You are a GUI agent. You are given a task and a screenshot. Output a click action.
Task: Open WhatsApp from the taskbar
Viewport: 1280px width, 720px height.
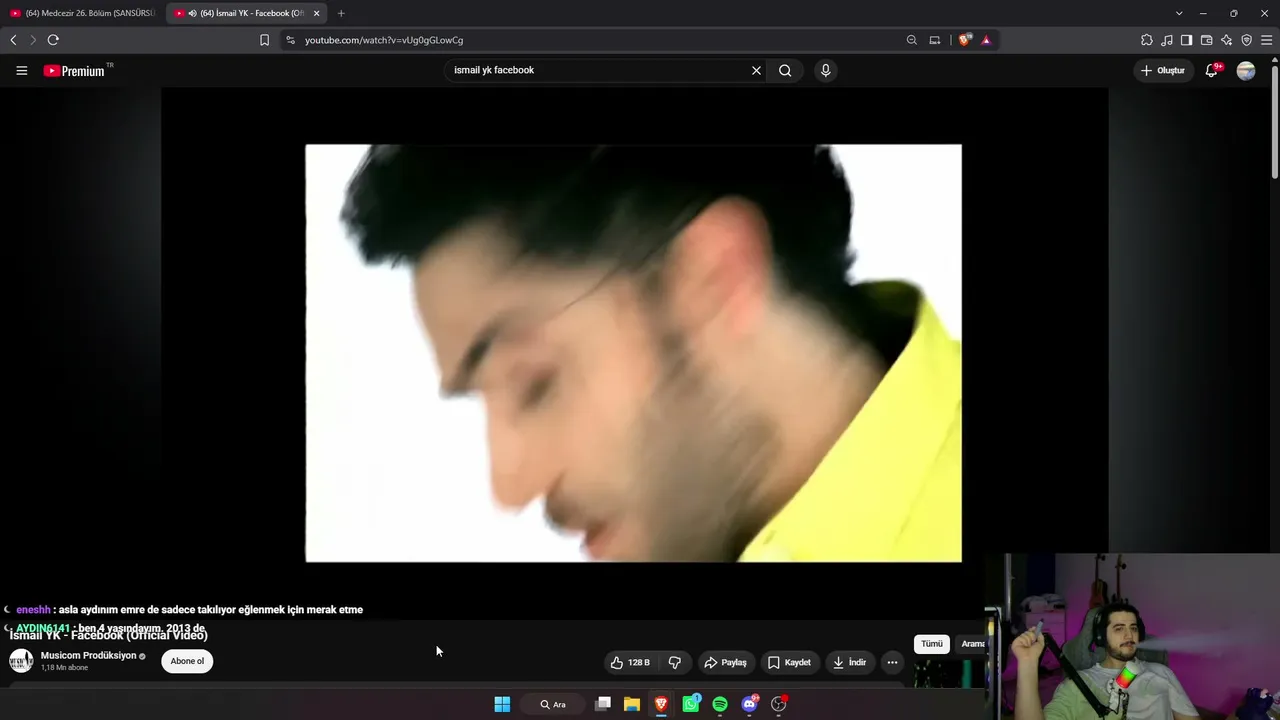[691, 704]
